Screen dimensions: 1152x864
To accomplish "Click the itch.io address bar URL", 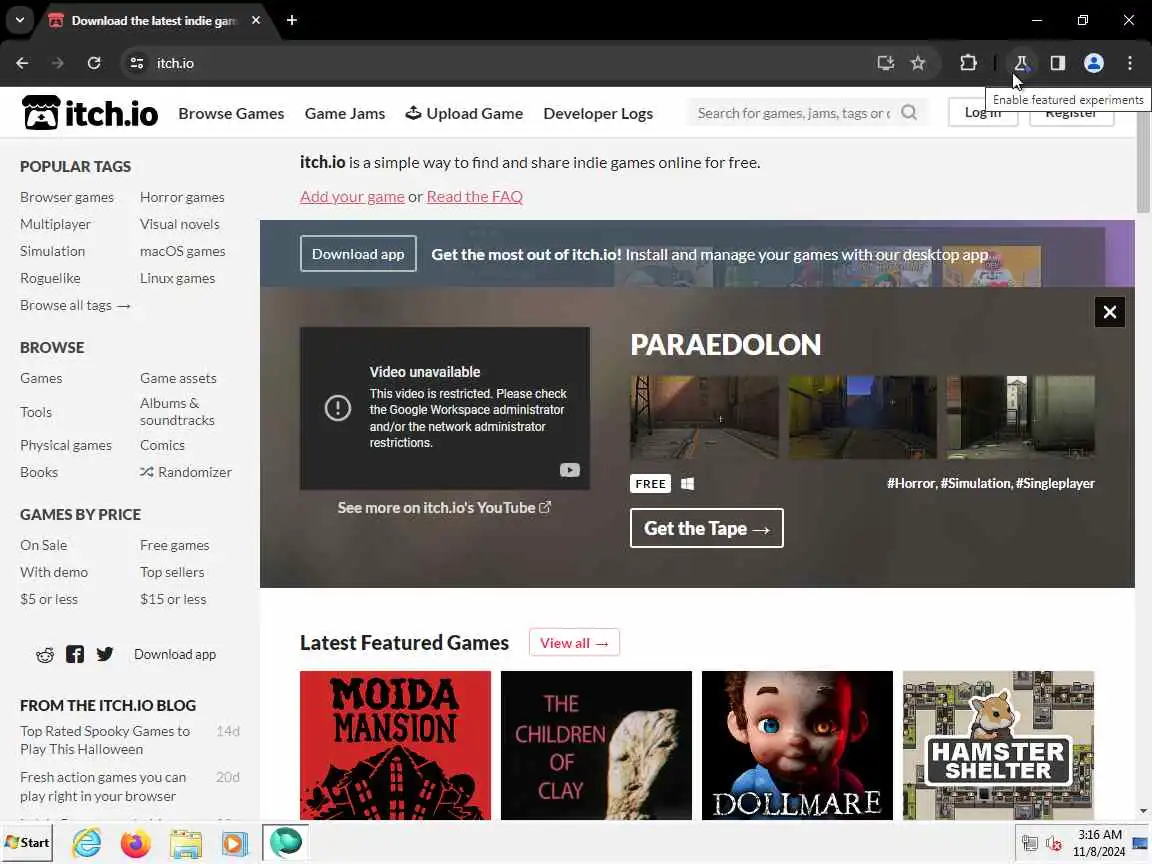I will (x=176, y=63).
